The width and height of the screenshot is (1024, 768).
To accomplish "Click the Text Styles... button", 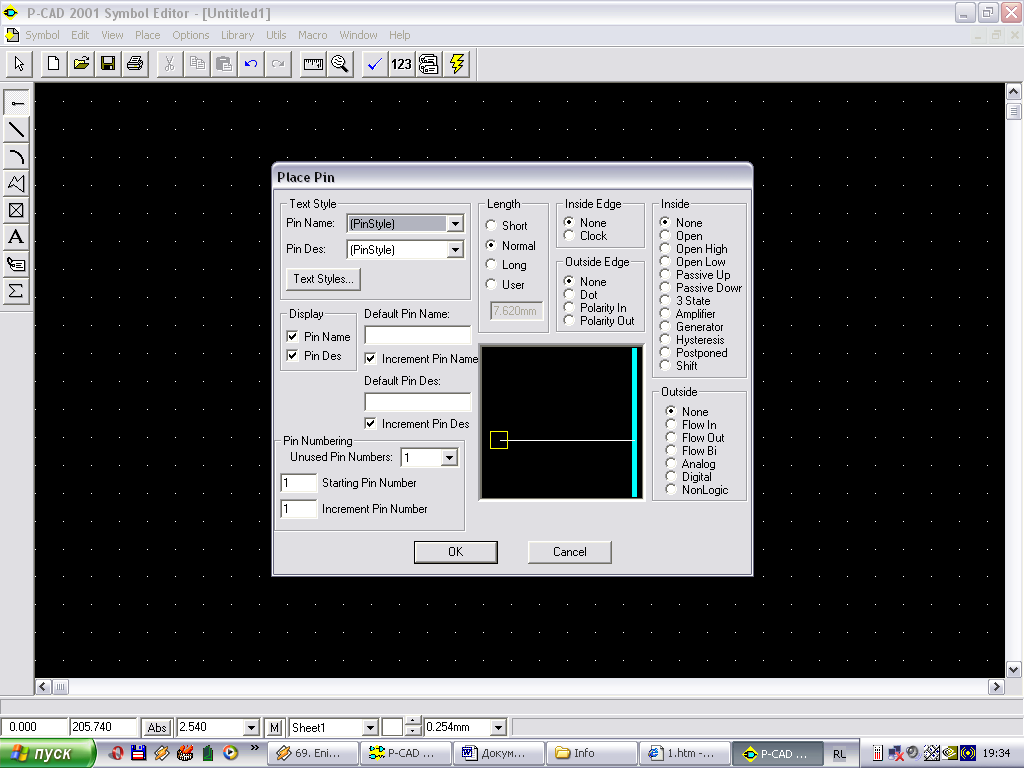I will click(x=323, y=279).
